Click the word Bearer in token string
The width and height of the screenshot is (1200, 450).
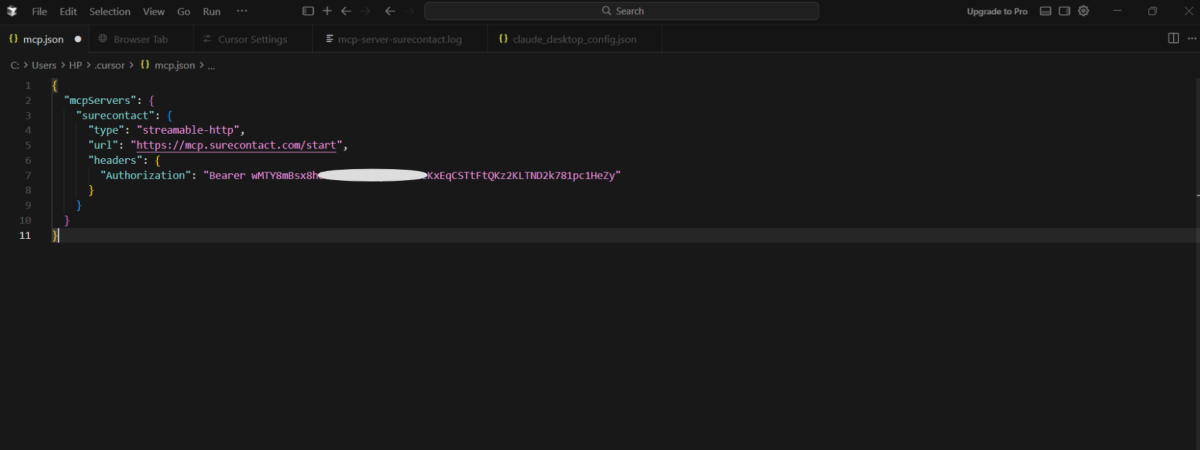click(228, 175)
